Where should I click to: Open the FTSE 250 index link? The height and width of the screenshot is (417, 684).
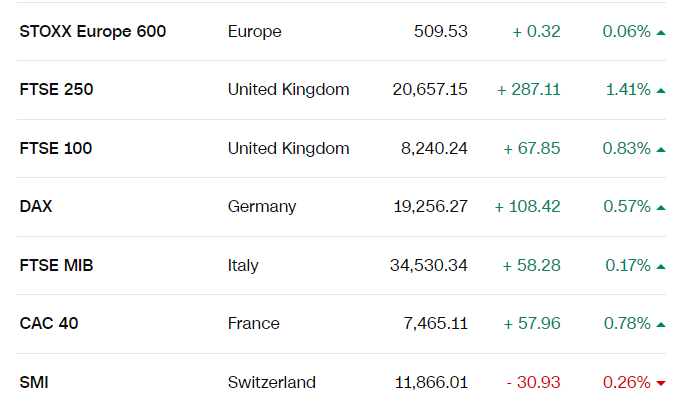[x=56, y=90]
